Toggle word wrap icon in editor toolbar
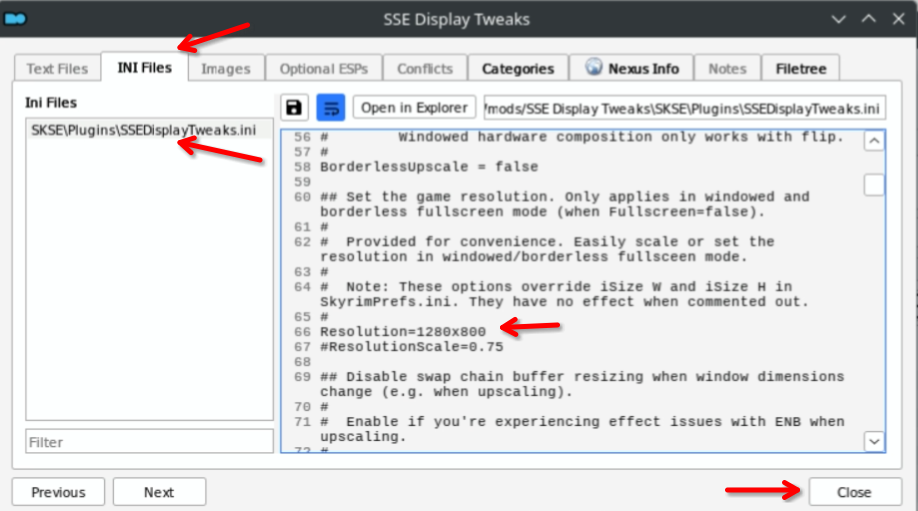Screen dimensions: 918x511 [331, 108]
